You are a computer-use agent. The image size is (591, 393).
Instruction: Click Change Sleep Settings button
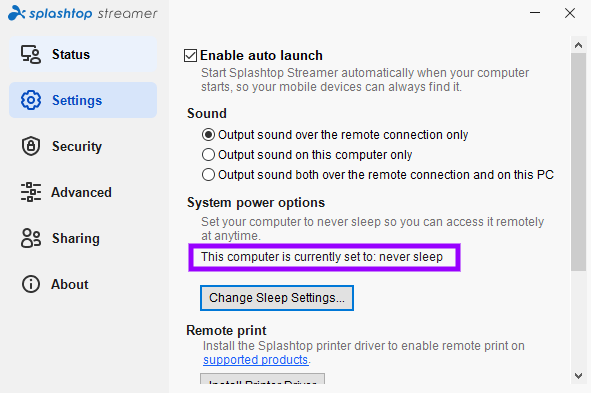point(277,298)
